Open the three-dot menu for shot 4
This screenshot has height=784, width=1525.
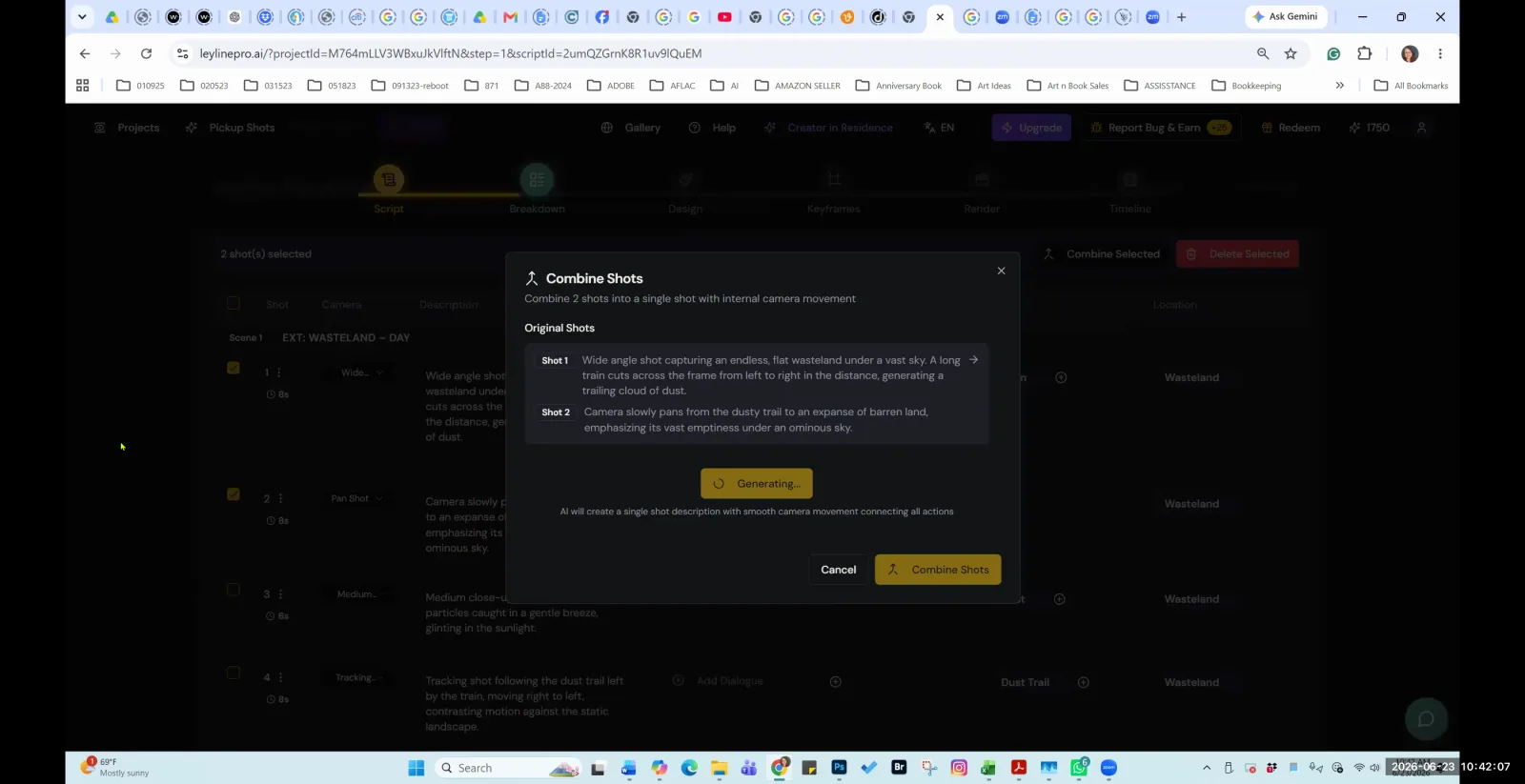pyautogui.click(x=280, y=677)
